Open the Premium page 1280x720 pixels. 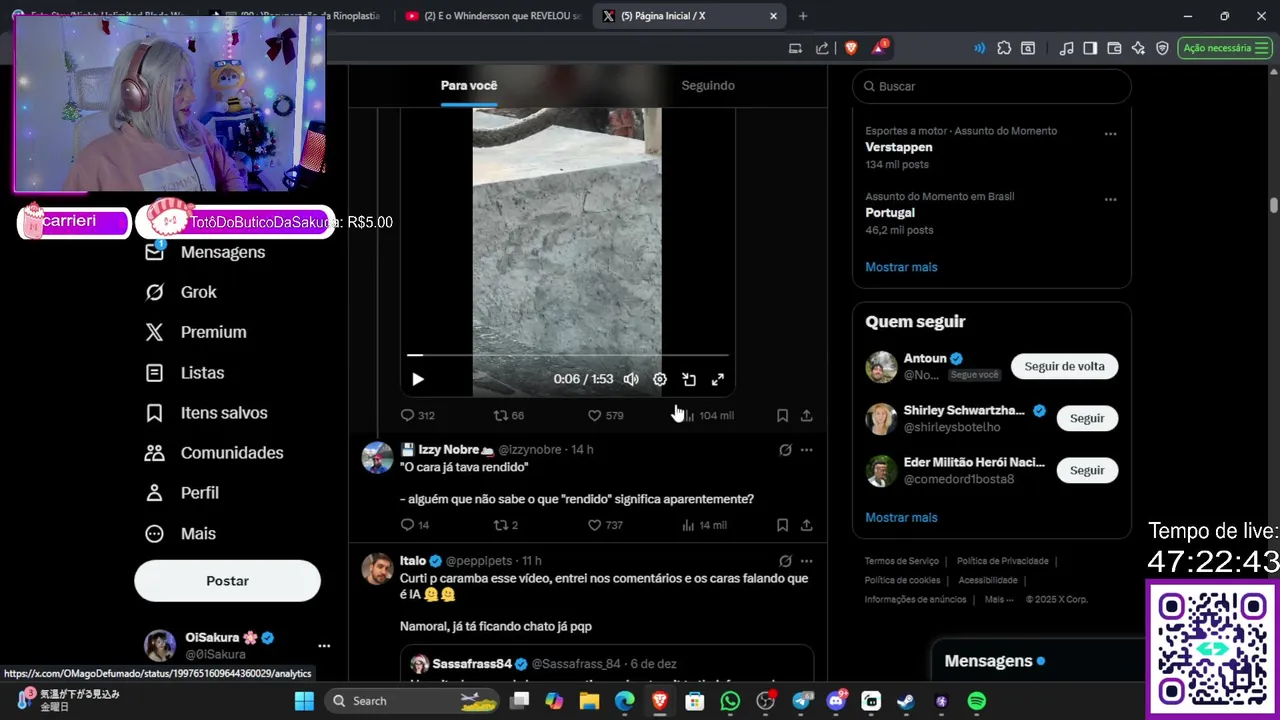[196, 332]
